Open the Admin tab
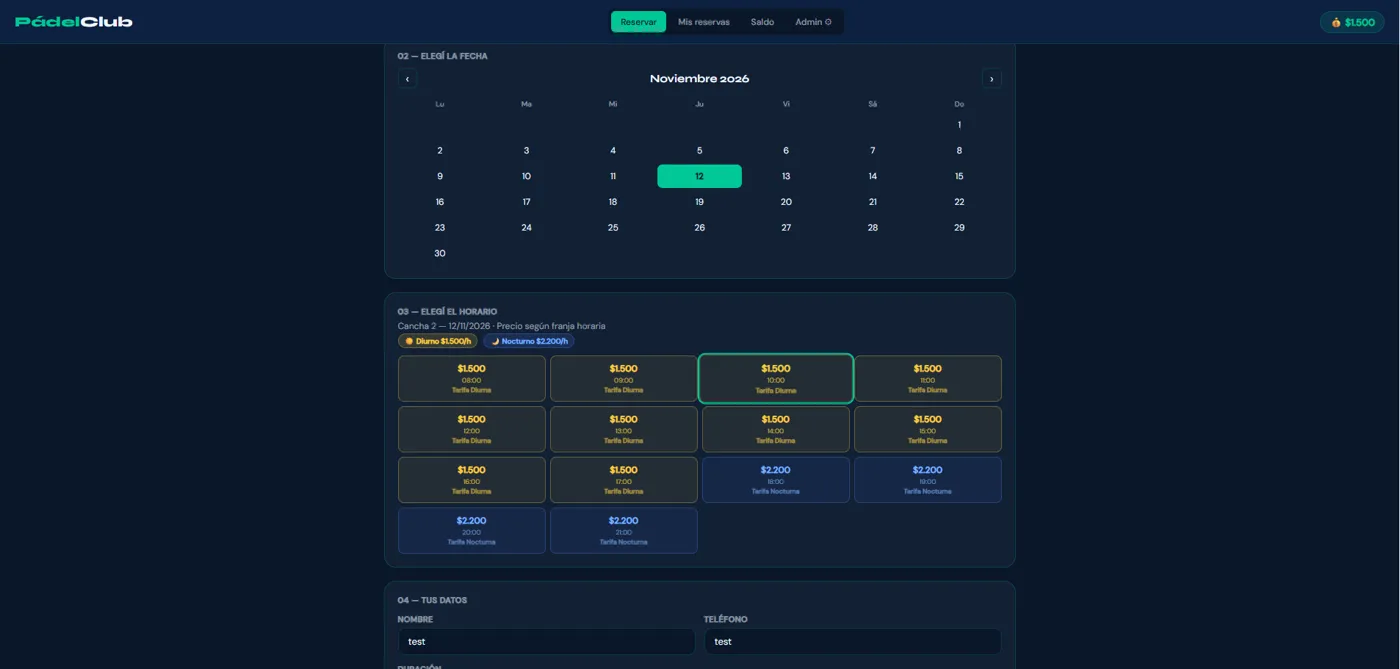The image size is (1400, 669). tap(813, 22)
